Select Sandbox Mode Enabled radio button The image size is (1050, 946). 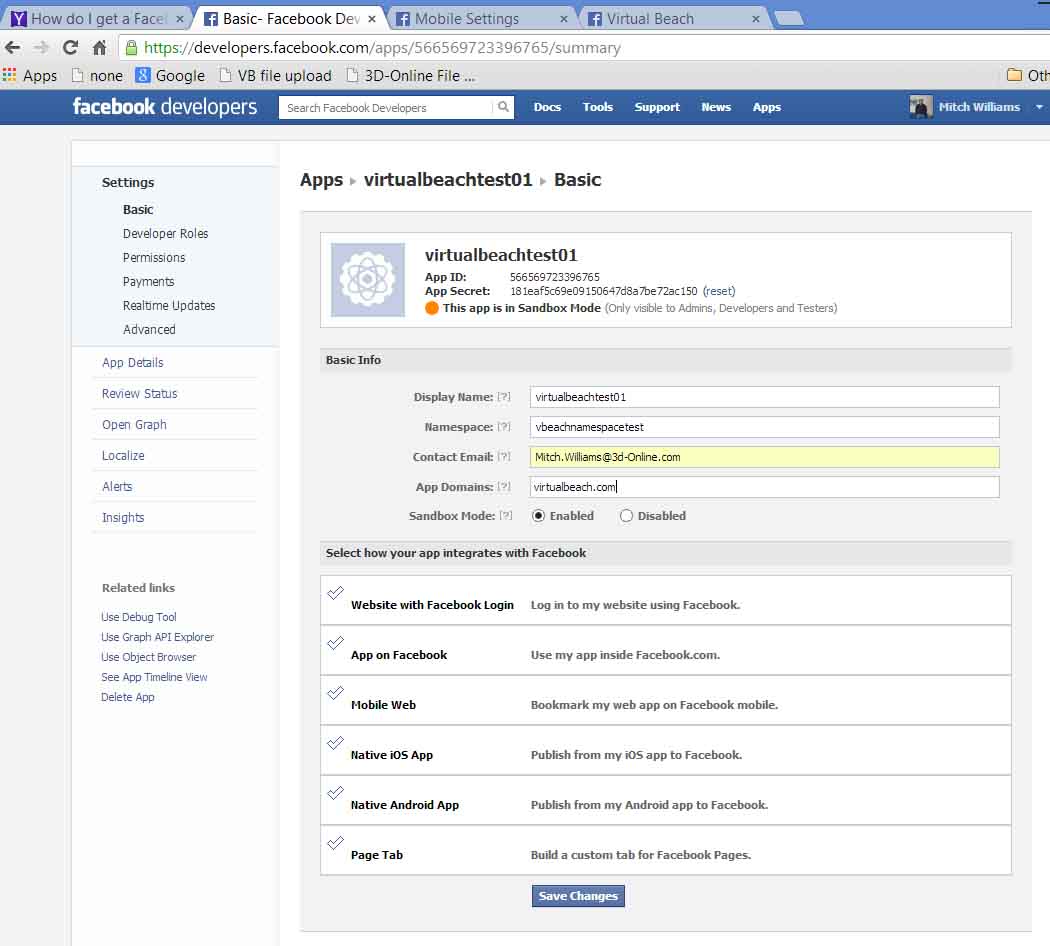coord(538,516)
